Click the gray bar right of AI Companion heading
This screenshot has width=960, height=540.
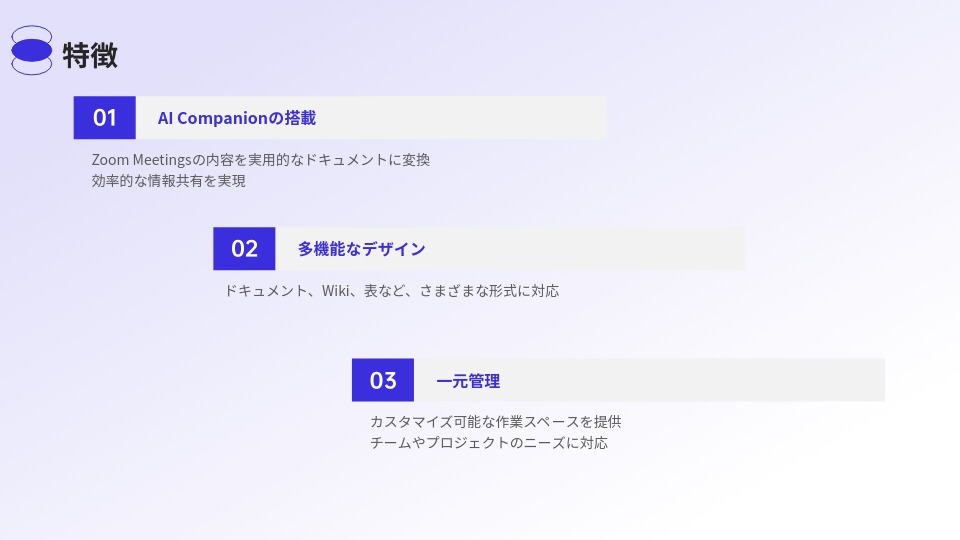coord(462,118)
